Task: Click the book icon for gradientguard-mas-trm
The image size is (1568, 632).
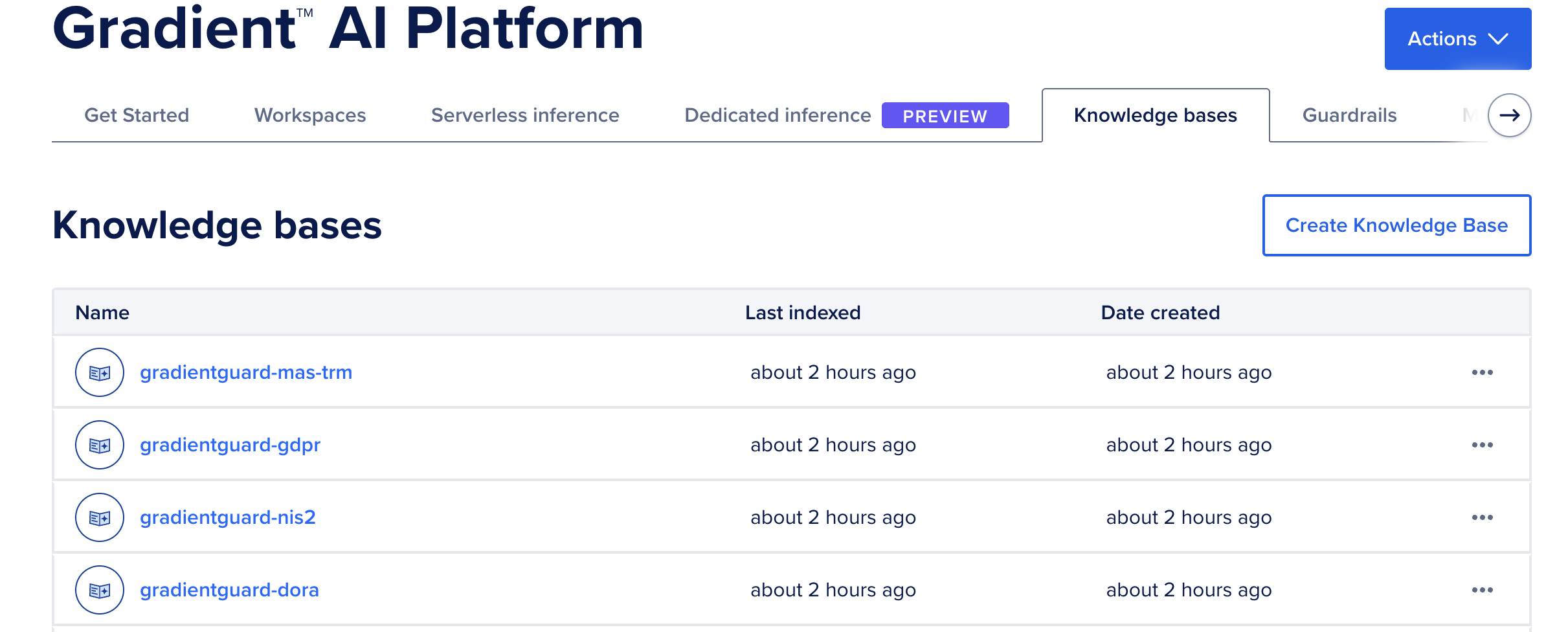Action: coord(100,372)
